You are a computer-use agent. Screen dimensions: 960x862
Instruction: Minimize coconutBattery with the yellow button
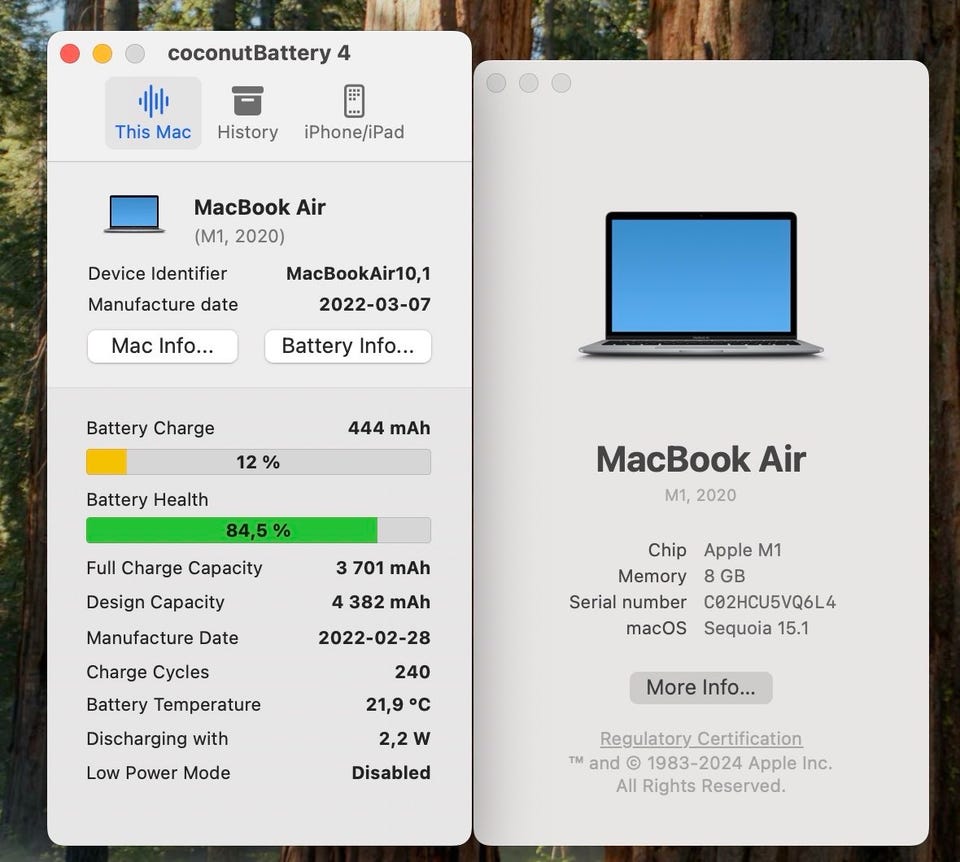coord(102,54)
